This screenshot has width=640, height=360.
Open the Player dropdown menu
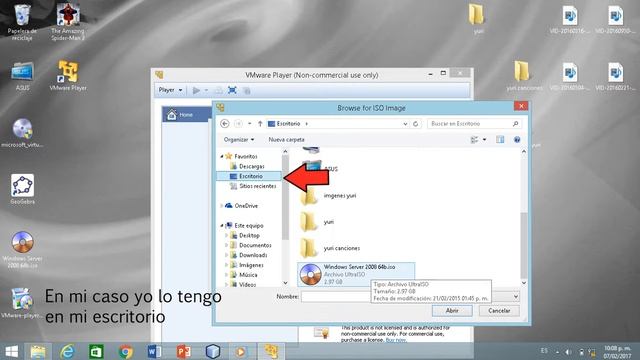click(x=170, y=90)
